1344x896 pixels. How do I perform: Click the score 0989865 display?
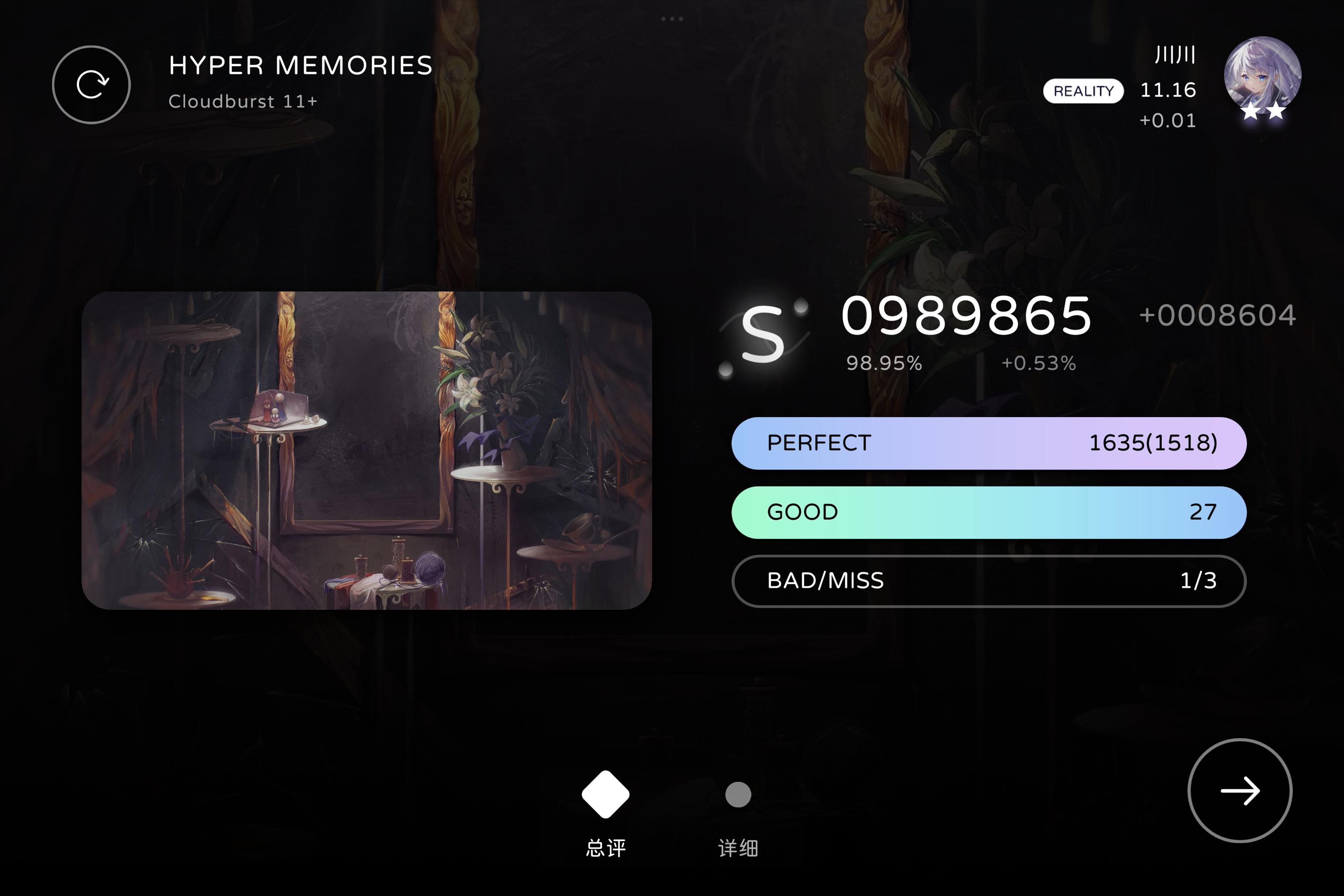pyautogui.click(x=966, y=316)
